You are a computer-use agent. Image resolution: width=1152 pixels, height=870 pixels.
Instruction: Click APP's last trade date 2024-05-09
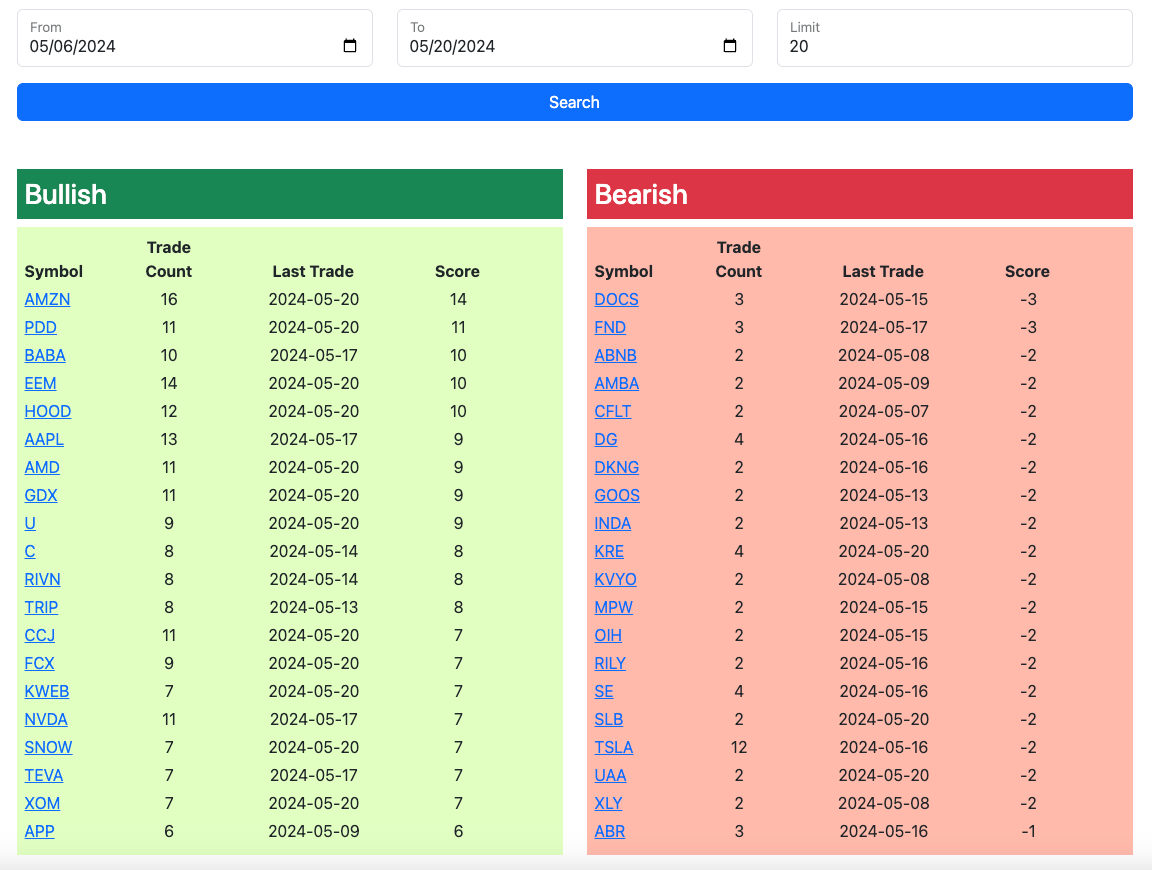click(314, 831)
